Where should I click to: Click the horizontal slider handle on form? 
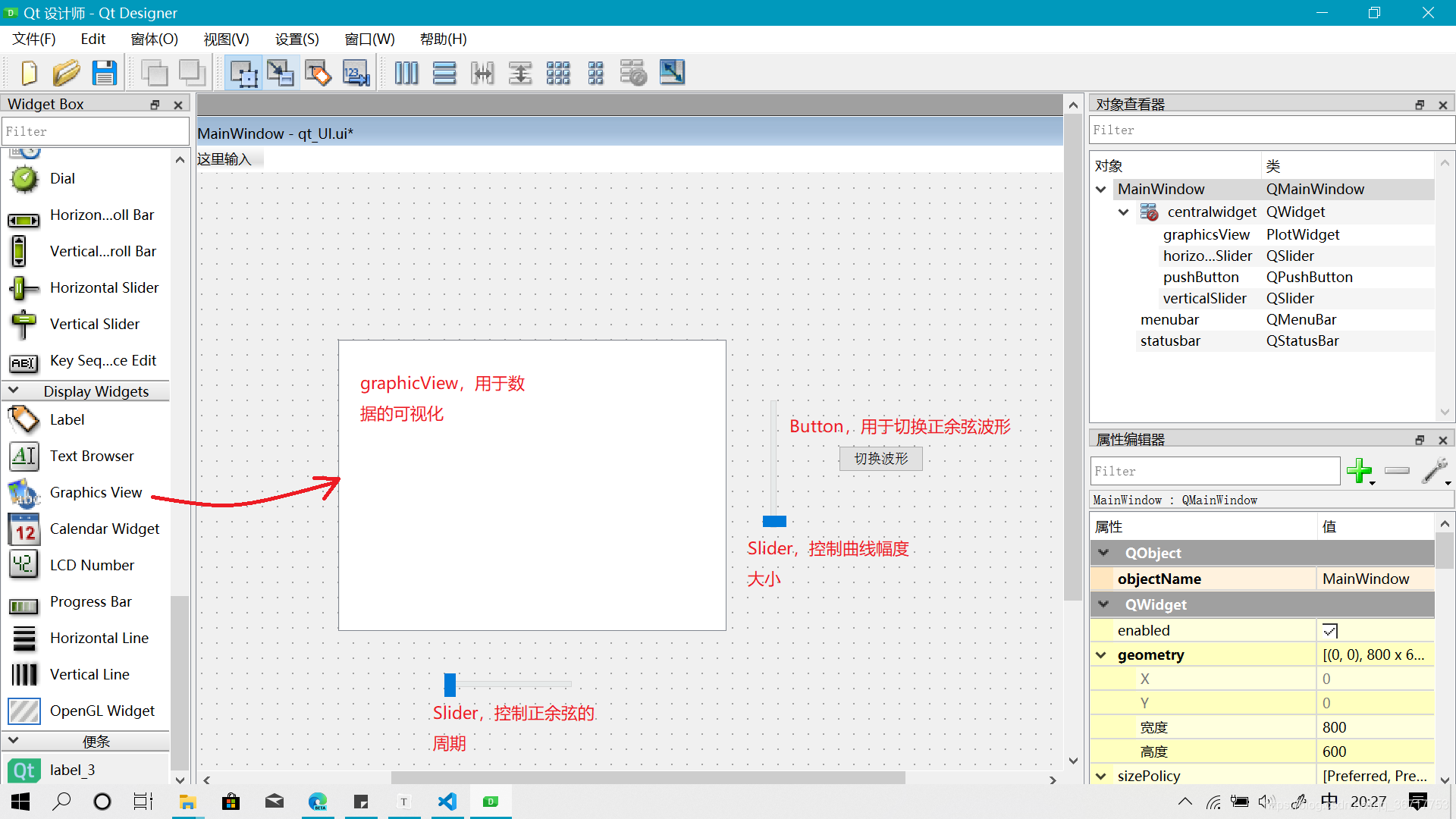coord(450,685)
